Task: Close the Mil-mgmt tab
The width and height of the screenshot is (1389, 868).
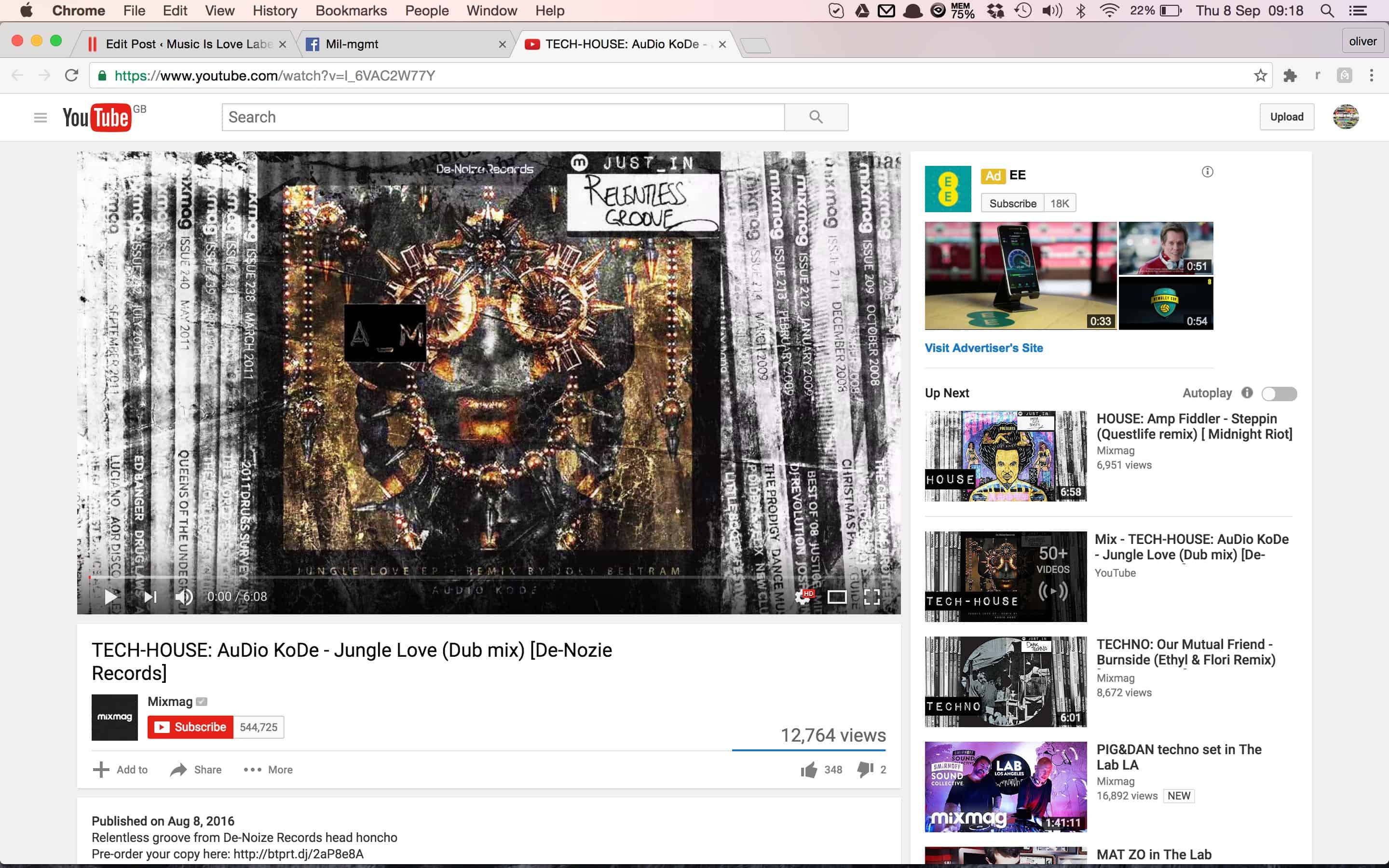Action: (502, 44)
